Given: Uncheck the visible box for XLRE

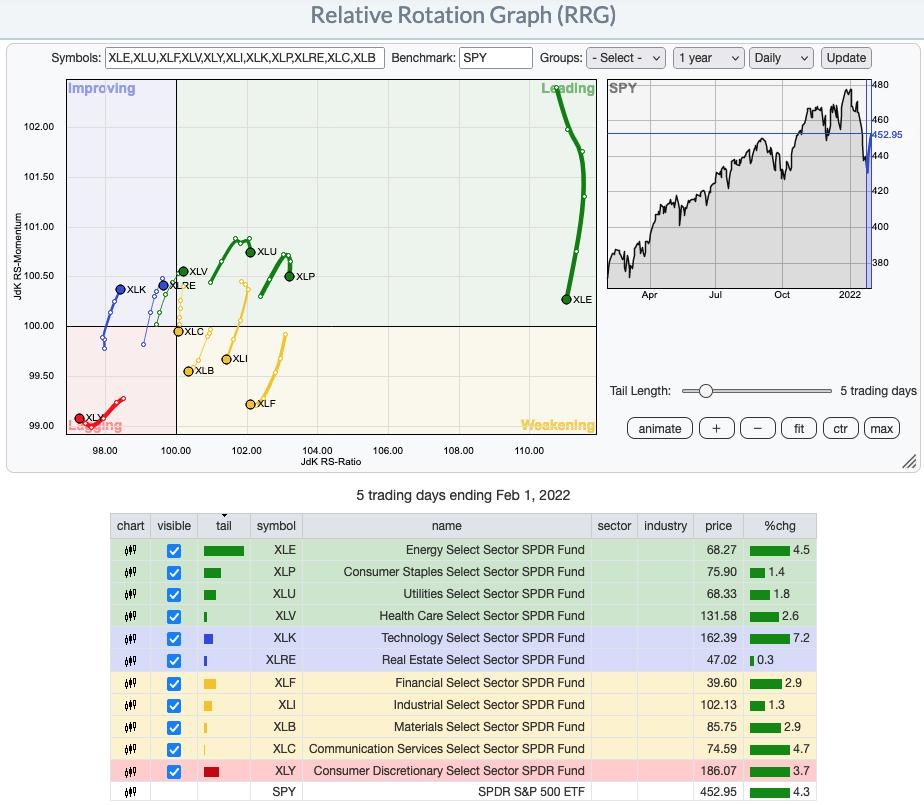Looking at the screenshot, I should click(174, 661).
